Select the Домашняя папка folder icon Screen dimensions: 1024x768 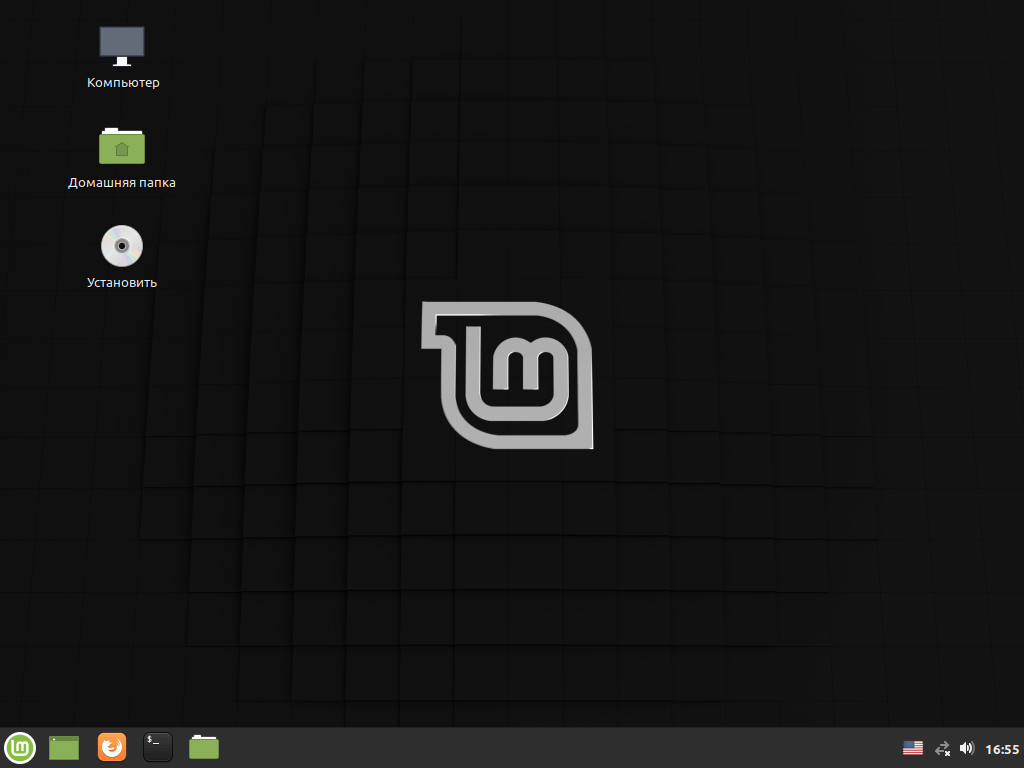(121, 146)
